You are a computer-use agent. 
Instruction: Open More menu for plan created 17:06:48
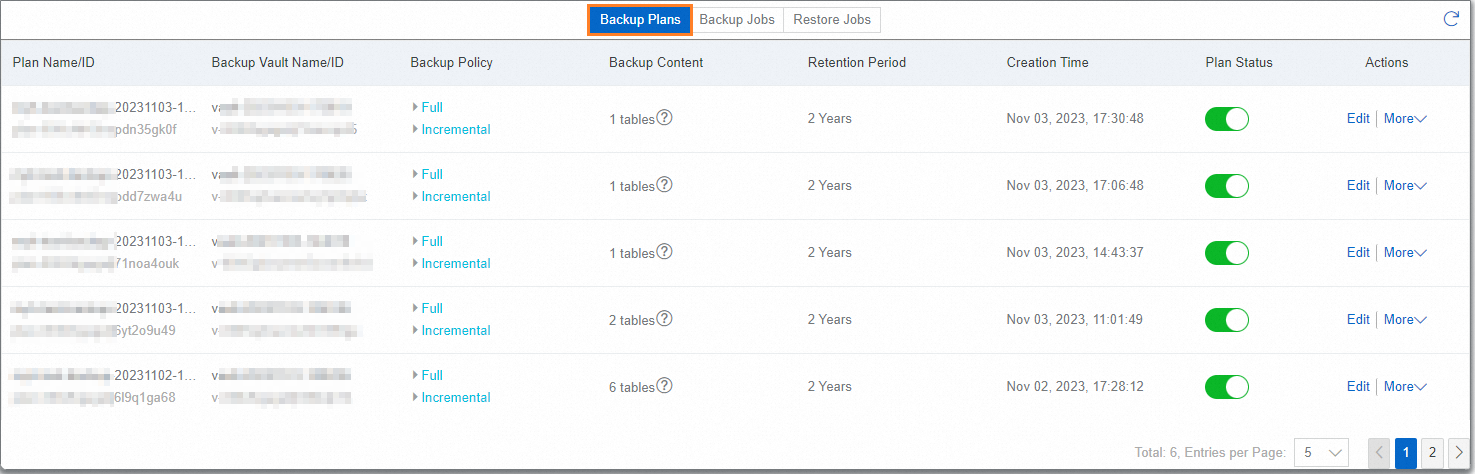[x=1405, y=185]
